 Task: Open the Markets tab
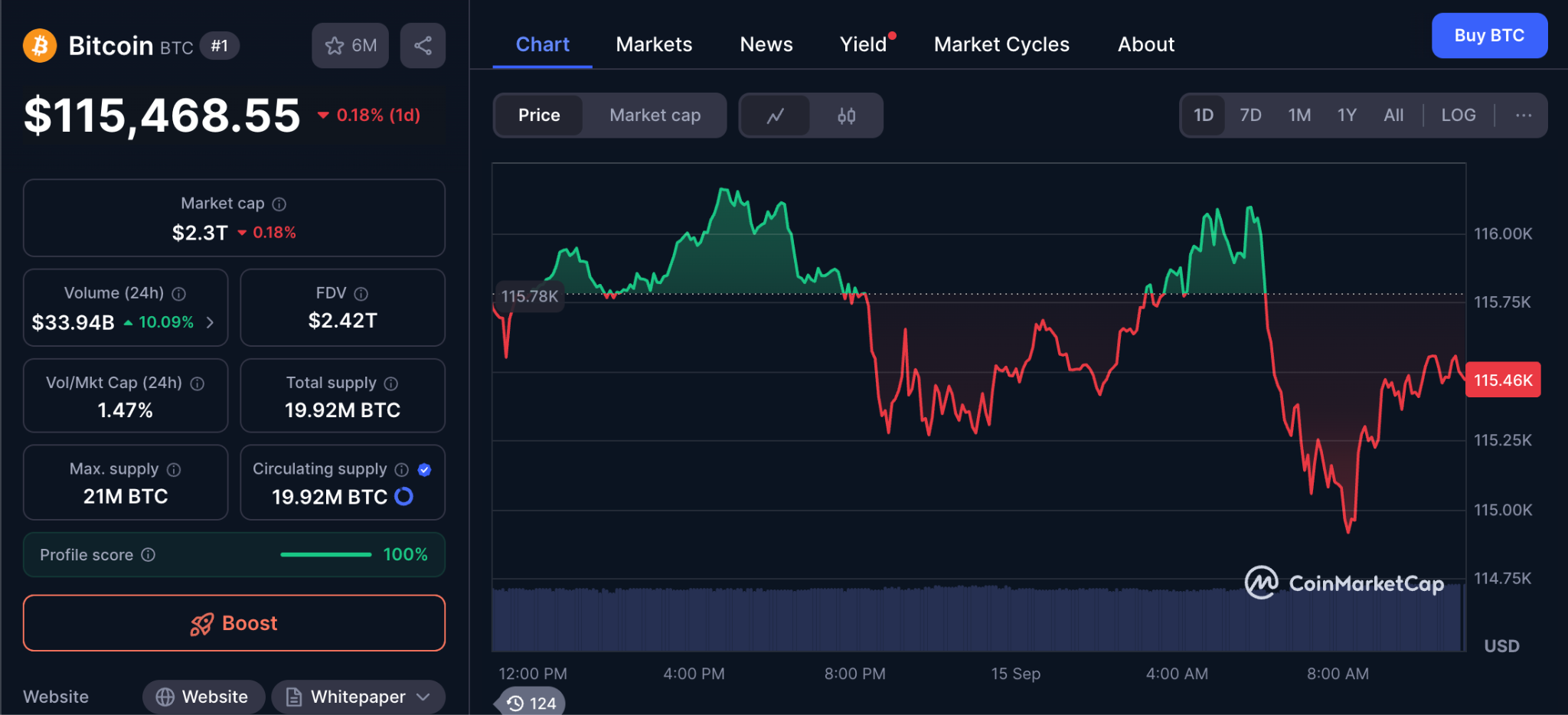[x=654, y=44]
